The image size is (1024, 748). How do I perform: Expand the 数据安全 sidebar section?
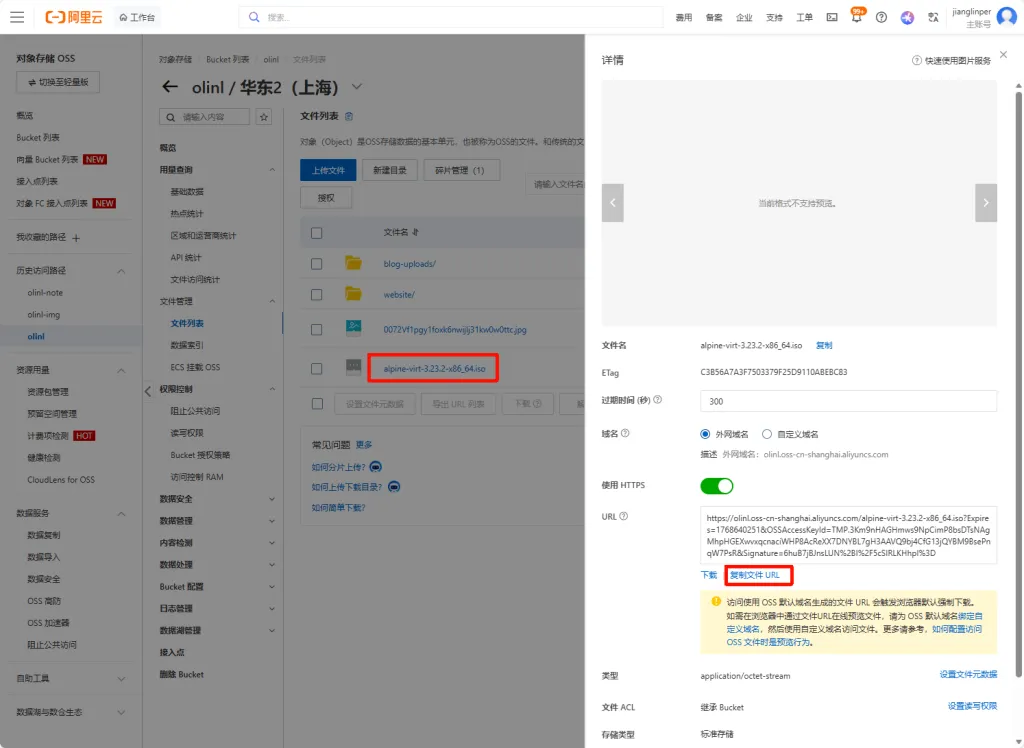pos(273,499)
